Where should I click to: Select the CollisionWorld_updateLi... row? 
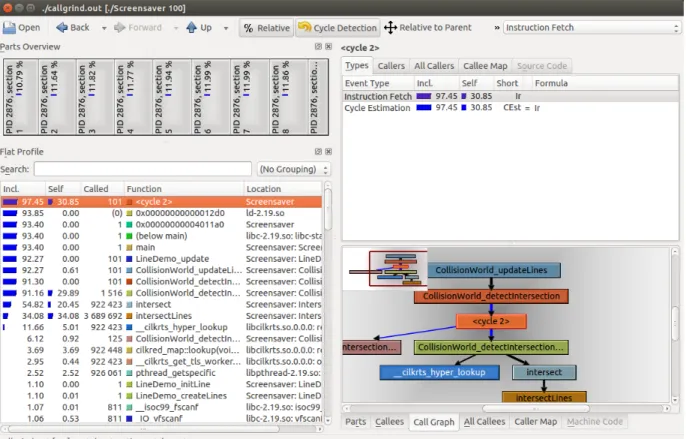coord(161,270)
